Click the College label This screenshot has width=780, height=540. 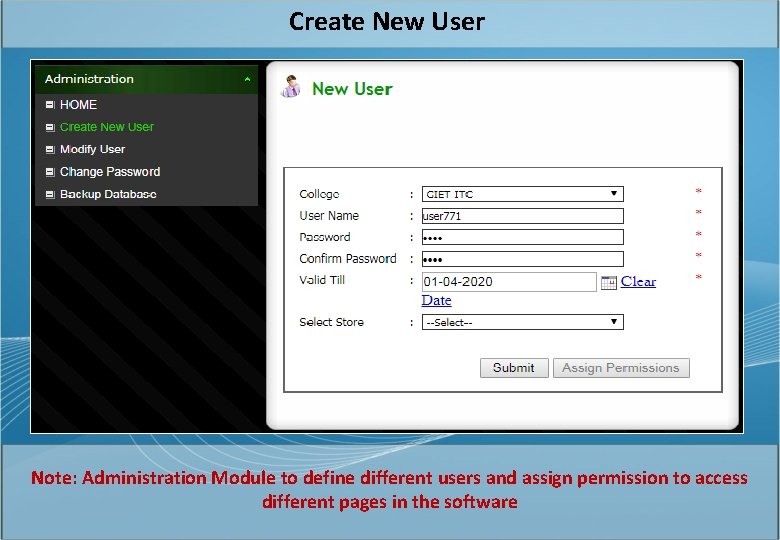[x=319, y=194]
